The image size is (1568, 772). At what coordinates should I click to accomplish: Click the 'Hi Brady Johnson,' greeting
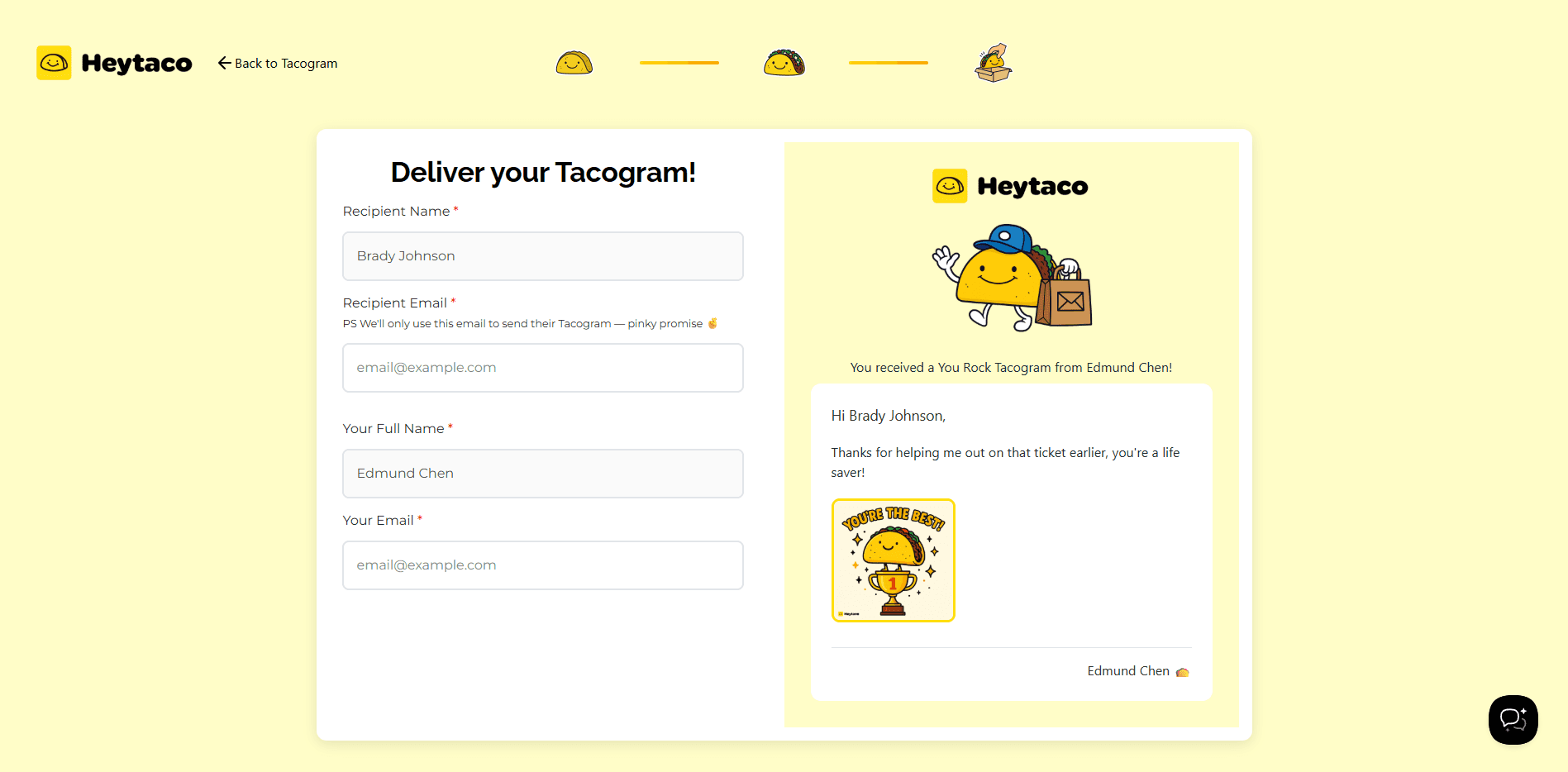pyautogui.click(x=889, y=416)
